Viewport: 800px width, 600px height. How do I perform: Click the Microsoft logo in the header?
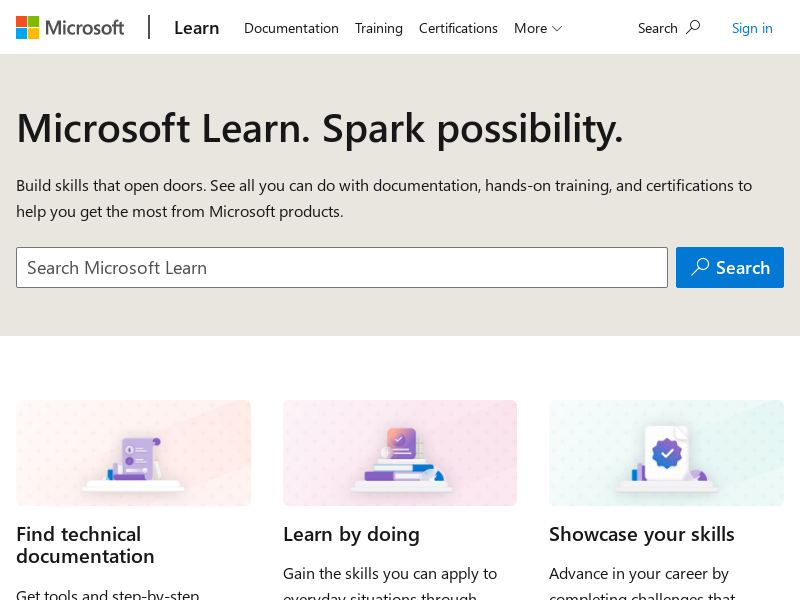[x=70, y=28]
